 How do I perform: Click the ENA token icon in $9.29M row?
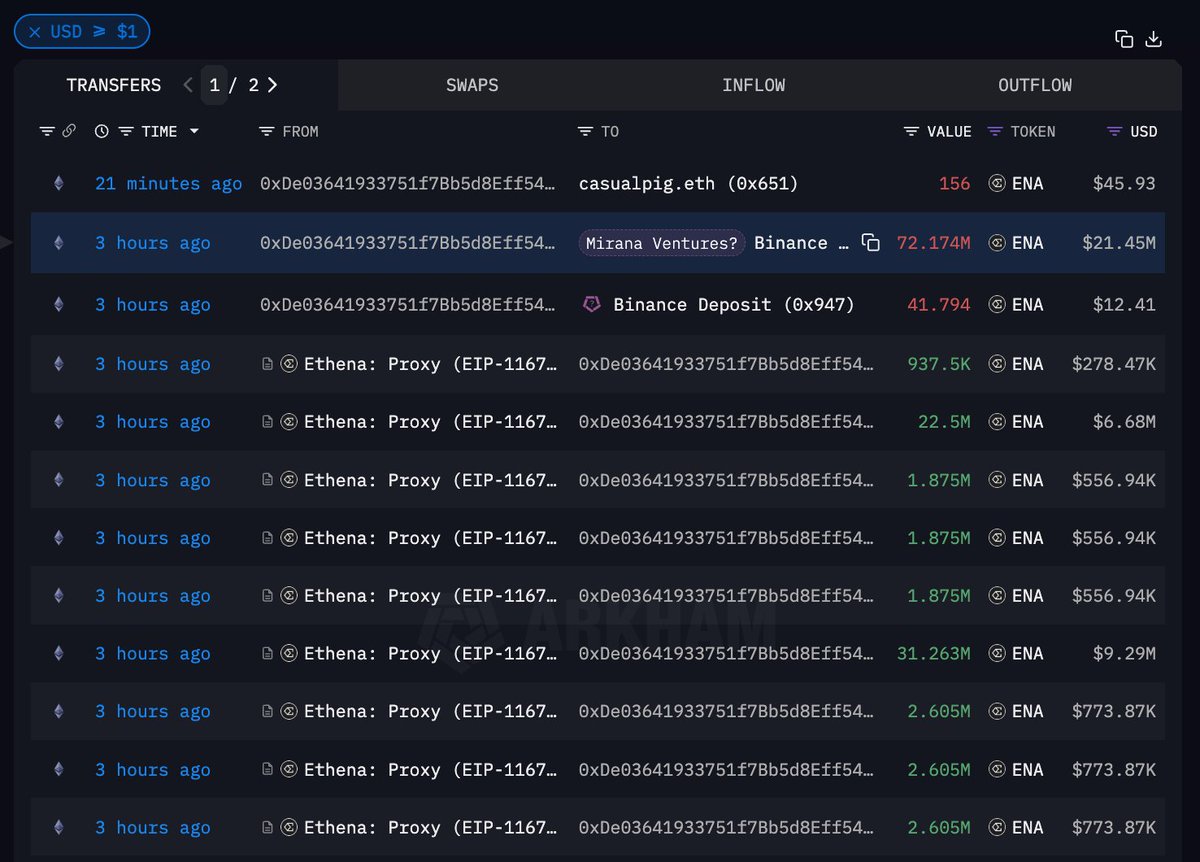[x=996, y=653]
